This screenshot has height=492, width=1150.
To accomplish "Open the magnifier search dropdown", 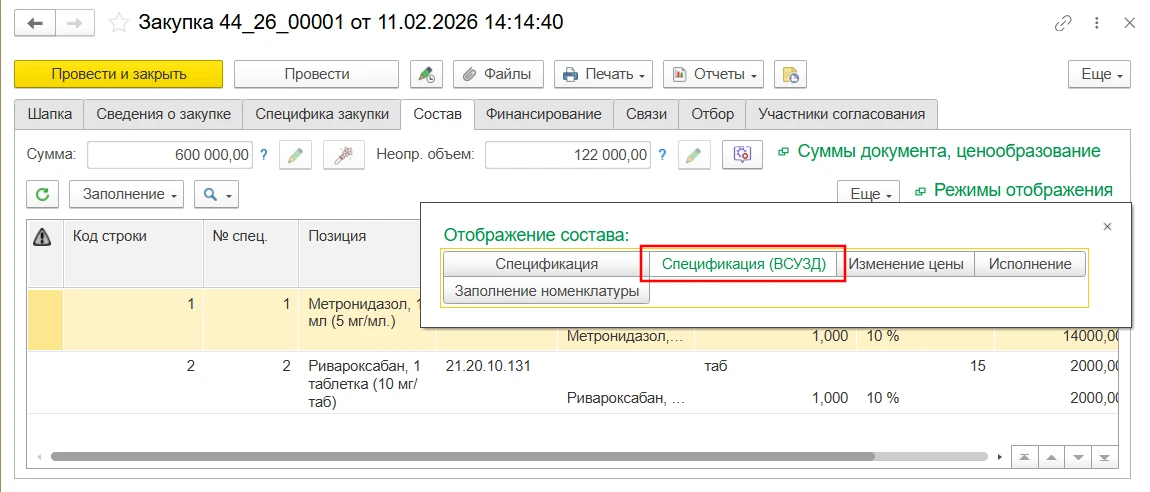I will (216, 194).
